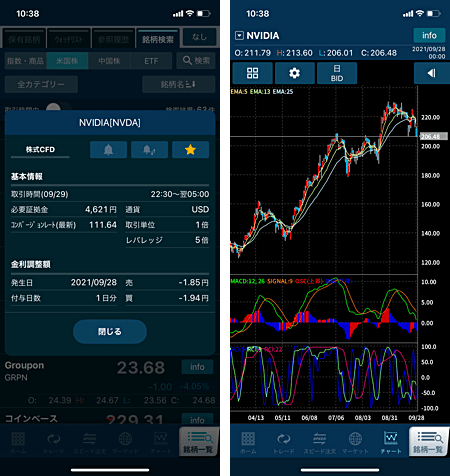Open the chart layout grid icon

pos(252,73)
